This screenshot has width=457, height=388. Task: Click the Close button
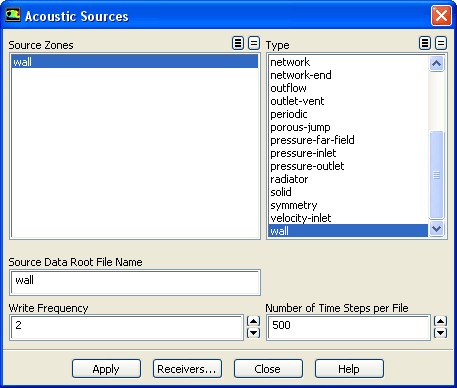click(x=268, y=369)
